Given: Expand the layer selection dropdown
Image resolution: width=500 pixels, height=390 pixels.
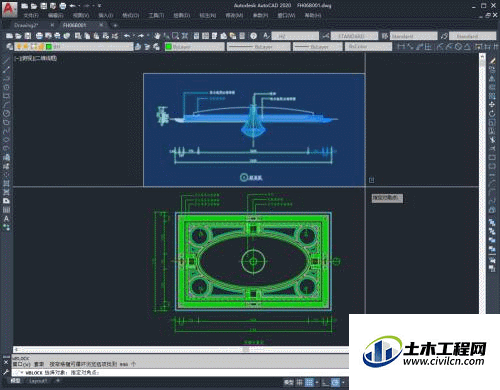Looking at the screenshot, I should (x=73, y=47).
